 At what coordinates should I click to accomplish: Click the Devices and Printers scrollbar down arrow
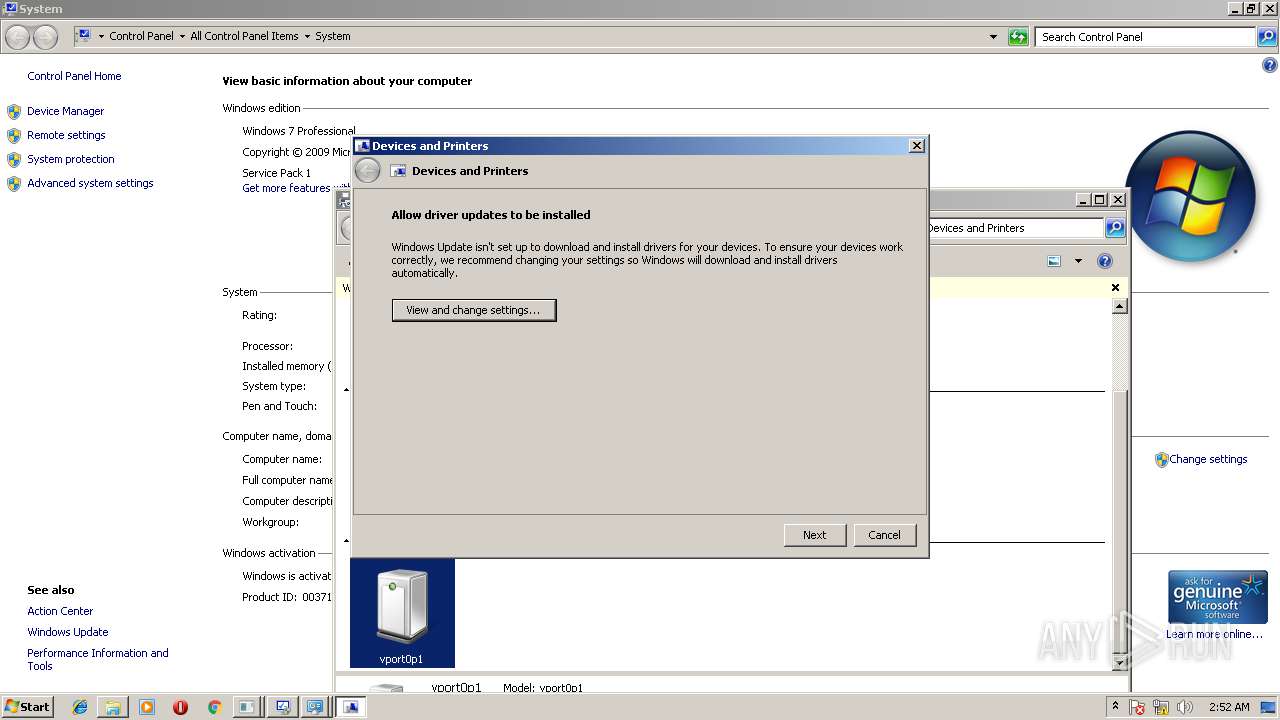[x=1120, y=662]
